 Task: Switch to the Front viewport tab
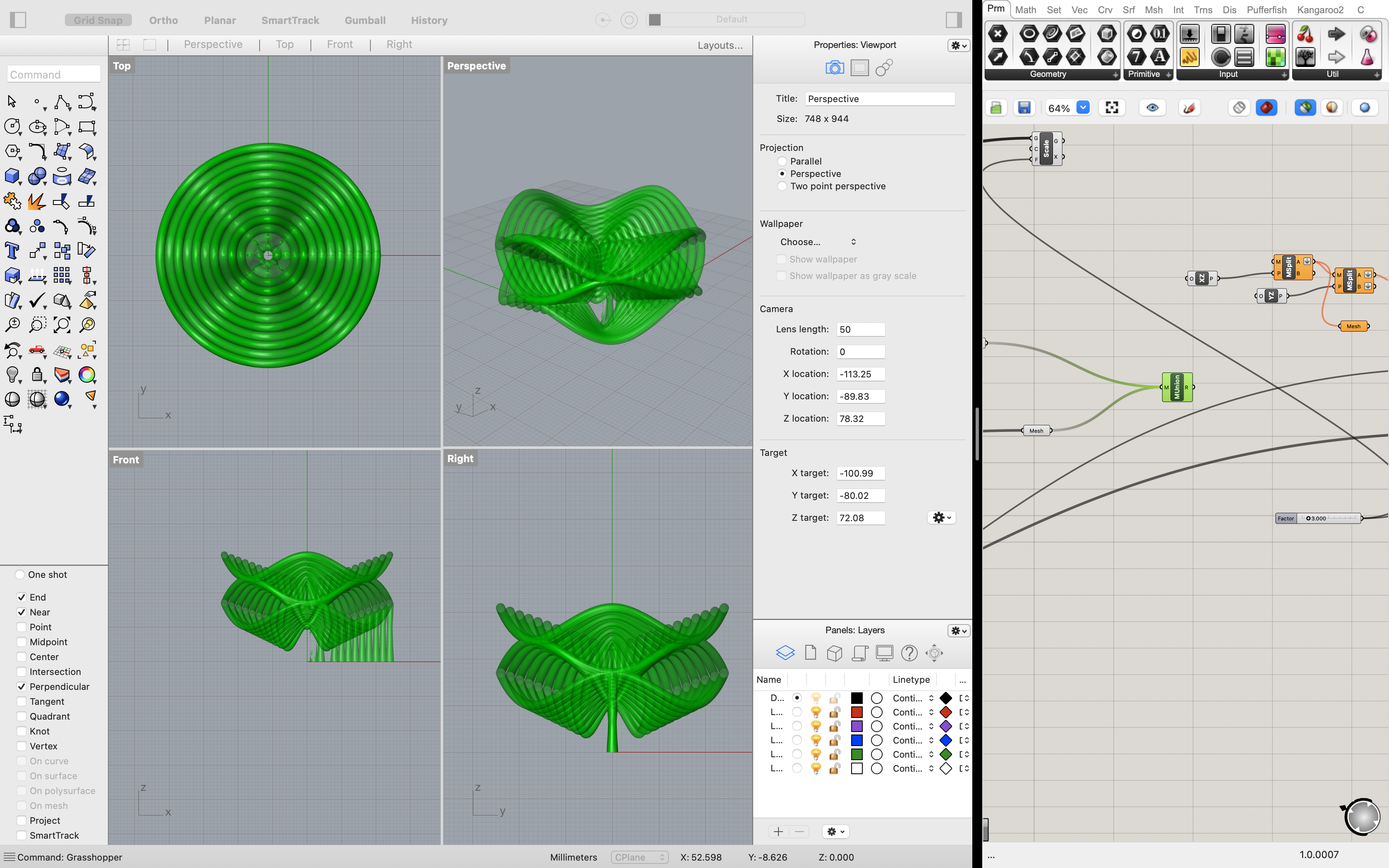click(340, 44)
